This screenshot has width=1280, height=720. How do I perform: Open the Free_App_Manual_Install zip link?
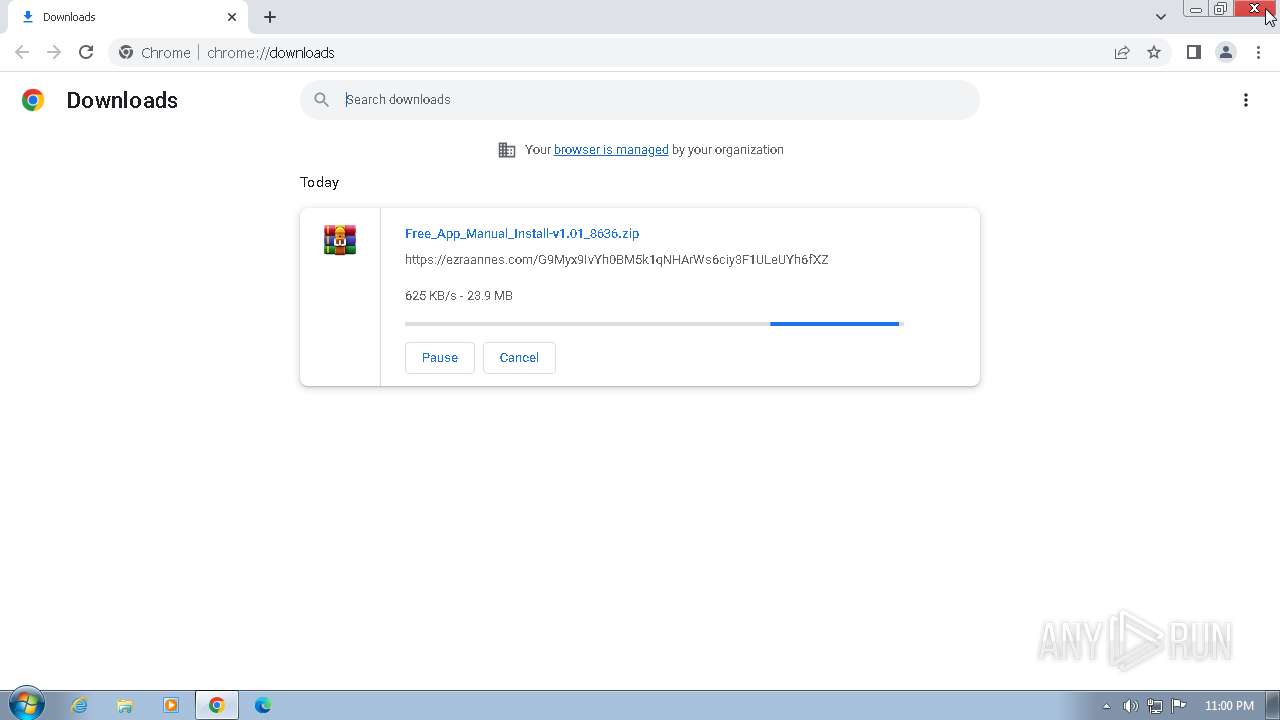[x=522, y=233]
